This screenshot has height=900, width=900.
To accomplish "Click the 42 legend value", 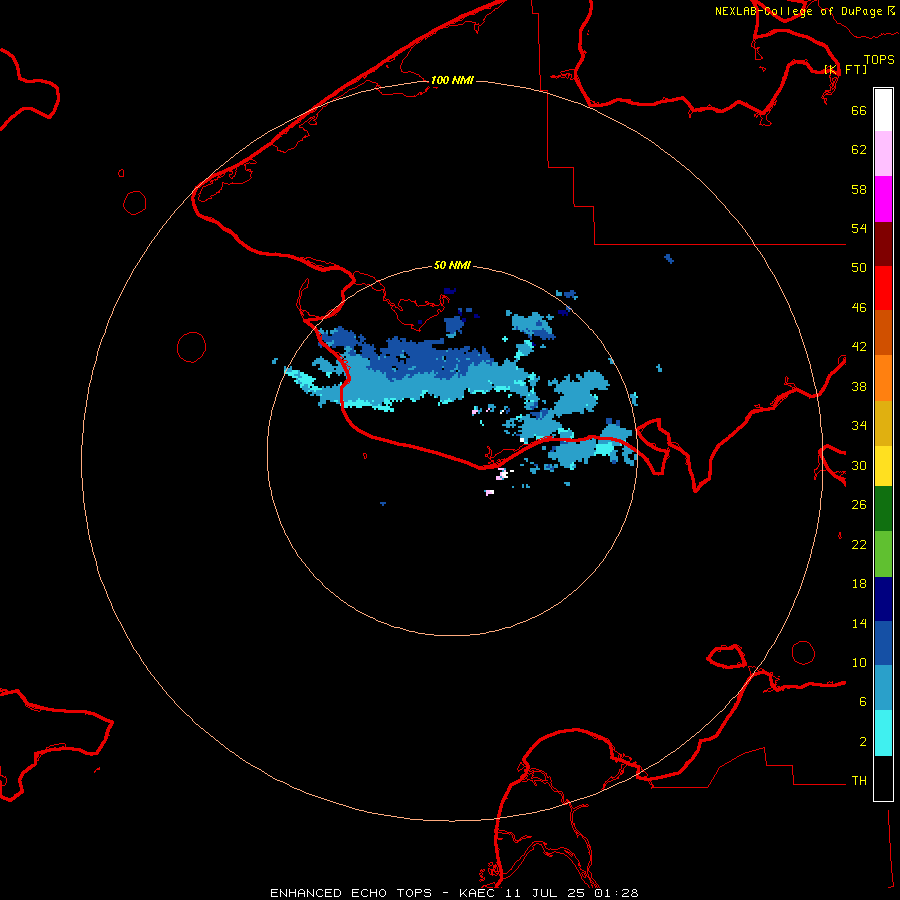I will [859, 347].
